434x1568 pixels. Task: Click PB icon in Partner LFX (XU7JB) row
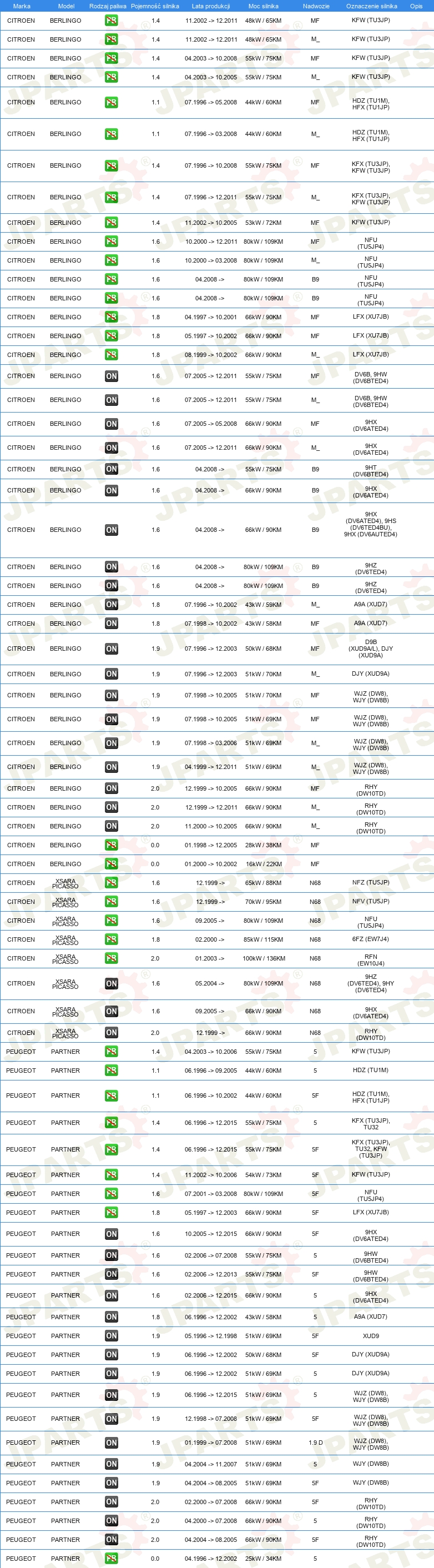tap(112, 1213)
